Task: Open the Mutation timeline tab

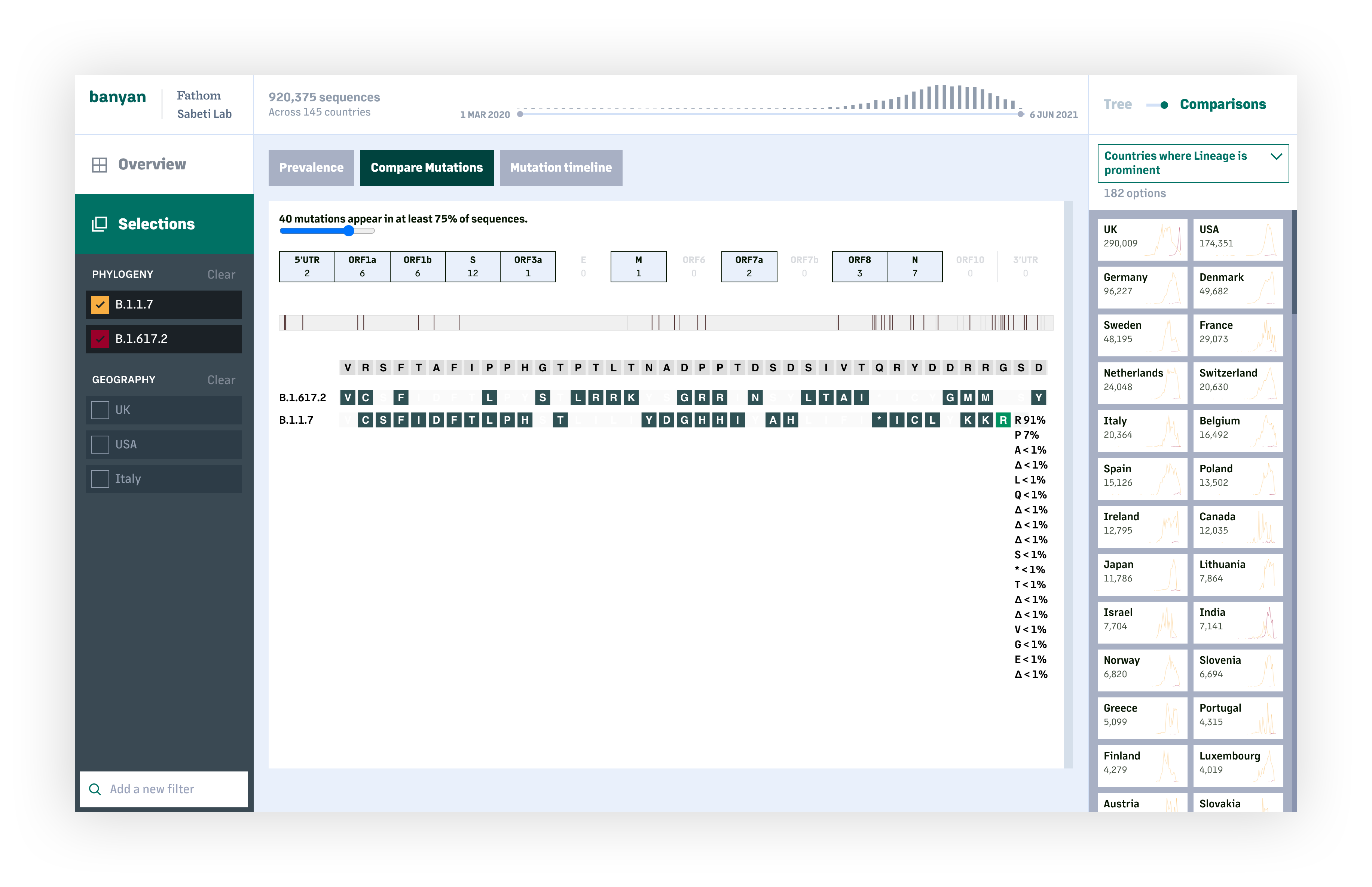Action: (x=561, y=168)
